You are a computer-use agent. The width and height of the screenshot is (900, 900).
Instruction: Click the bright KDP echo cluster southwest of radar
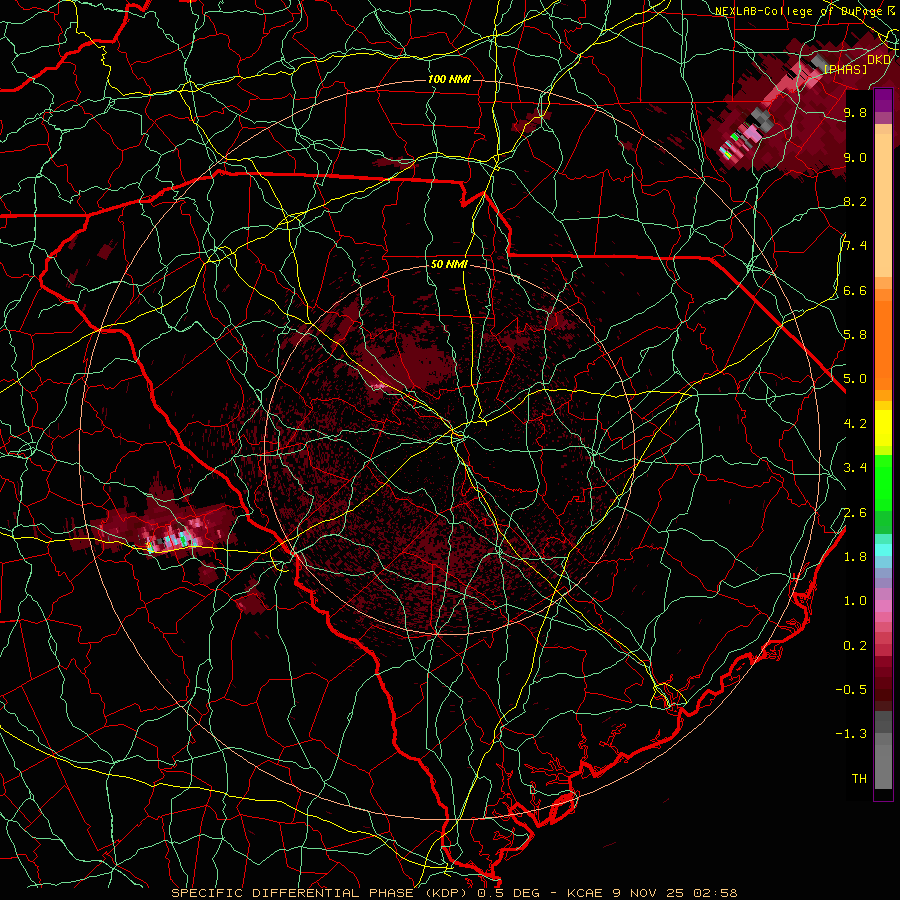(x=172, y=538)
